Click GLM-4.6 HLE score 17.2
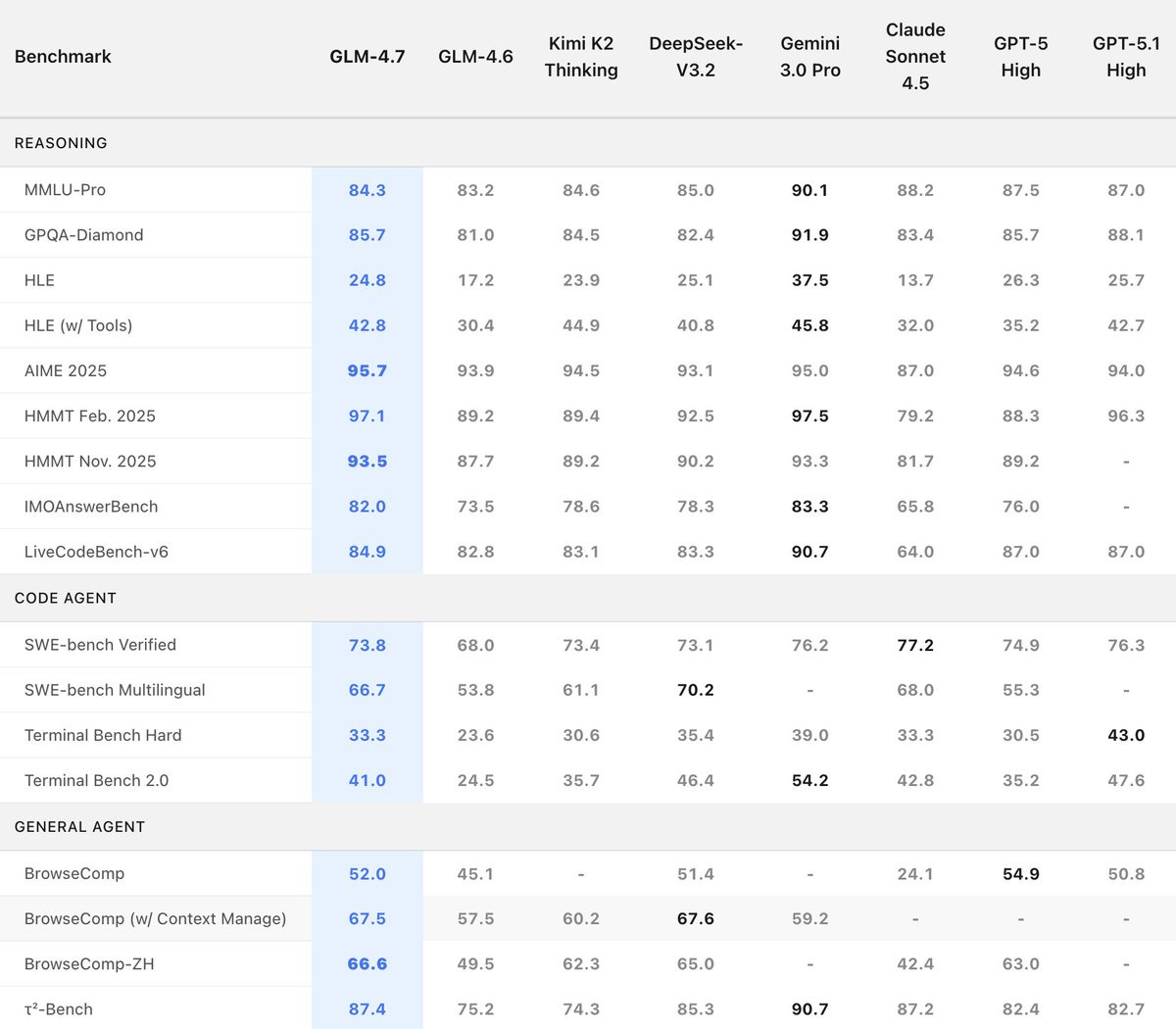1176x1029 pixels. (475, 280)
